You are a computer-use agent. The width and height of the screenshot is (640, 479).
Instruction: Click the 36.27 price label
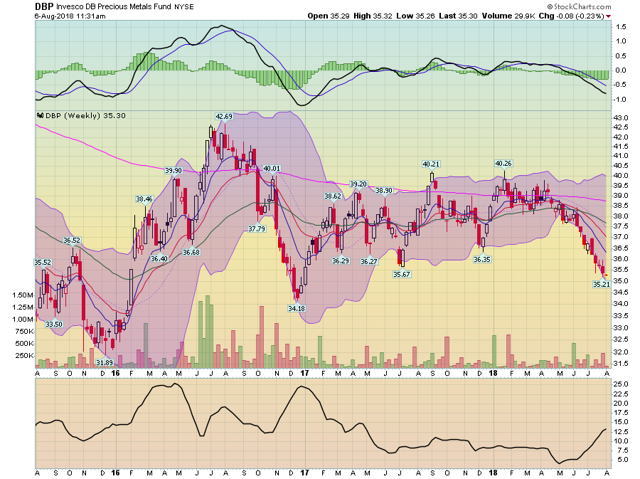(x=369, y=262)
